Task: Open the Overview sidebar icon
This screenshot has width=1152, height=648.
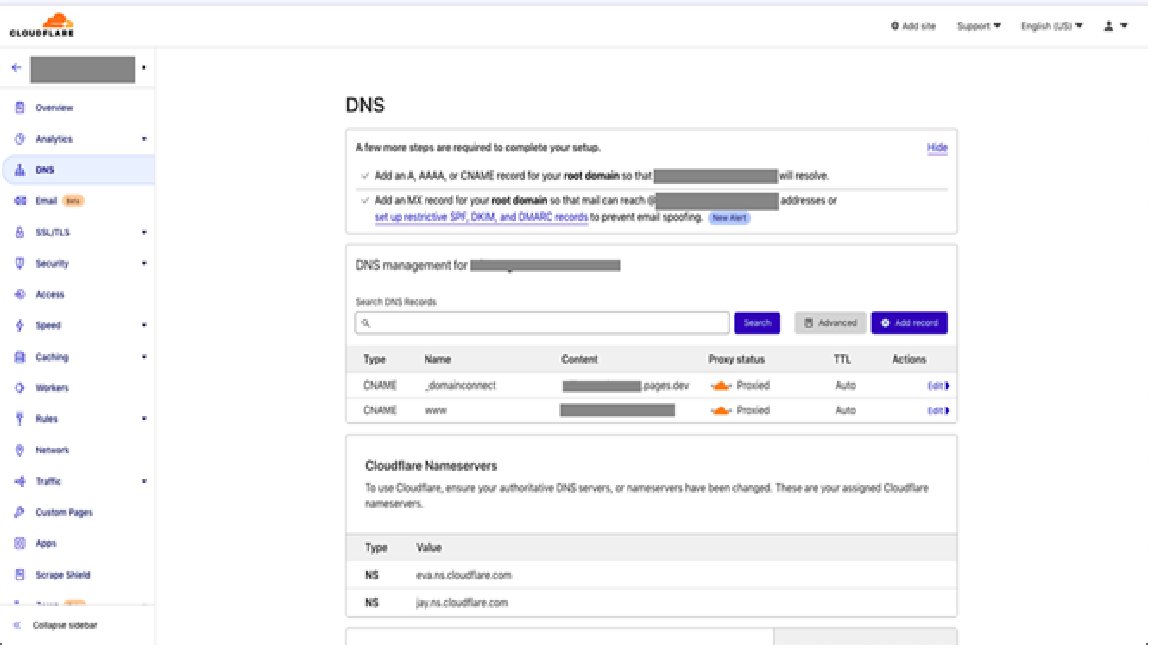Action: point(20,108)
